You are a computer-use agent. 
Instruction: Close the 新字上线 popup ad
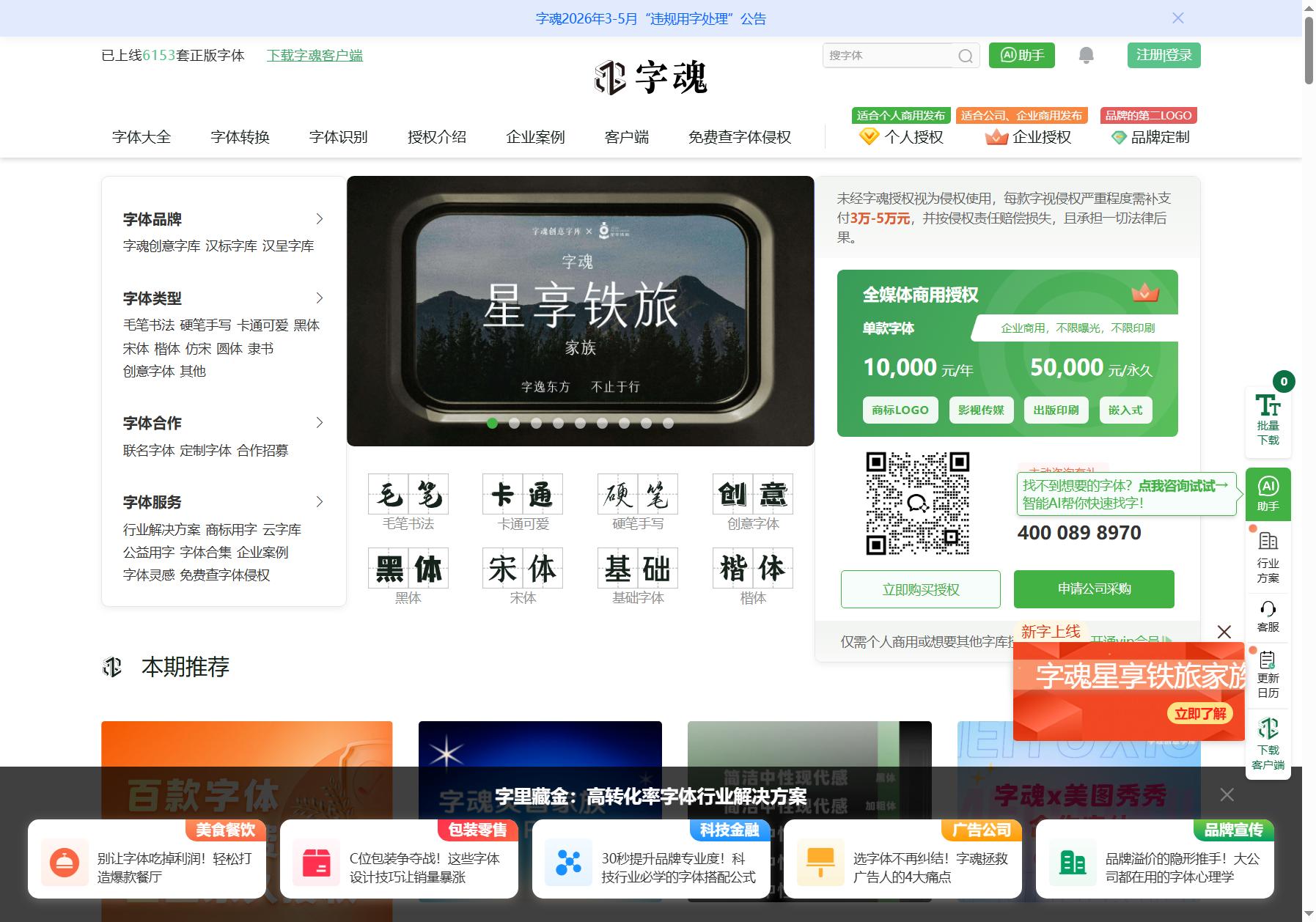coord(1224,632)
